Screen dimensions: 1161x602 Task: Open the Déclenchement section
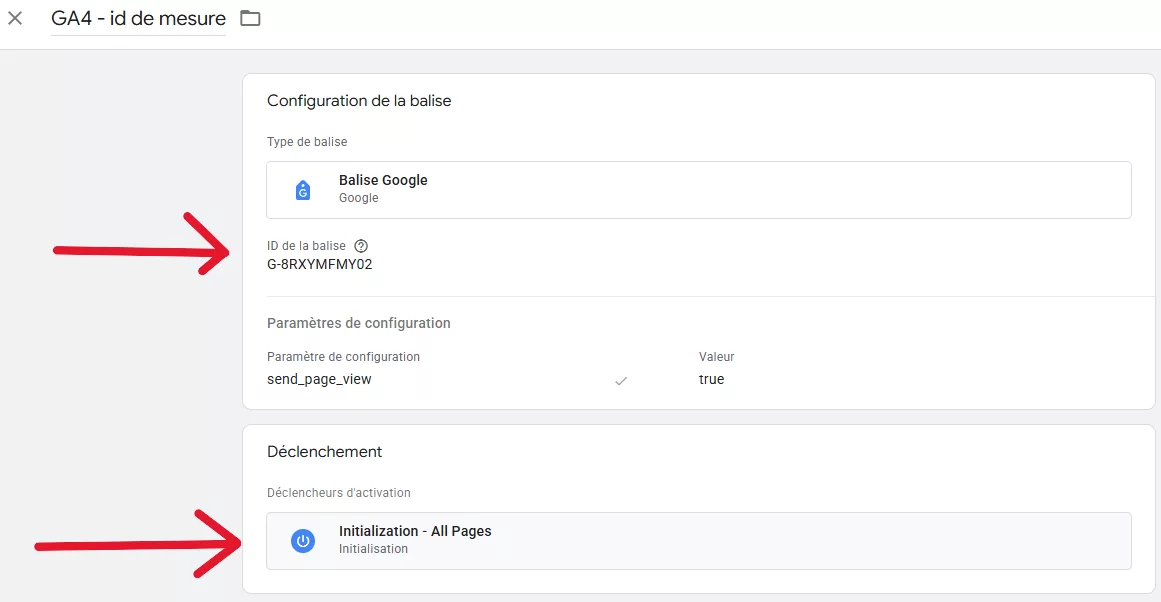pyautogui.click(x=324, y=451)
